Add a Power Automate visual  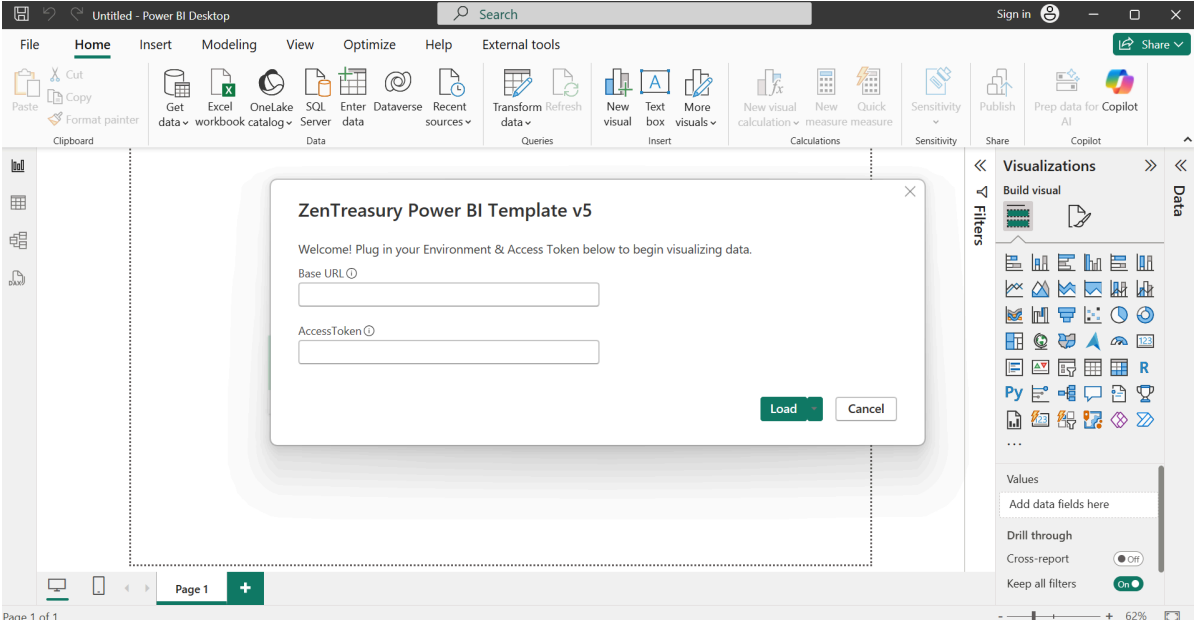[x=1143, y=419]
